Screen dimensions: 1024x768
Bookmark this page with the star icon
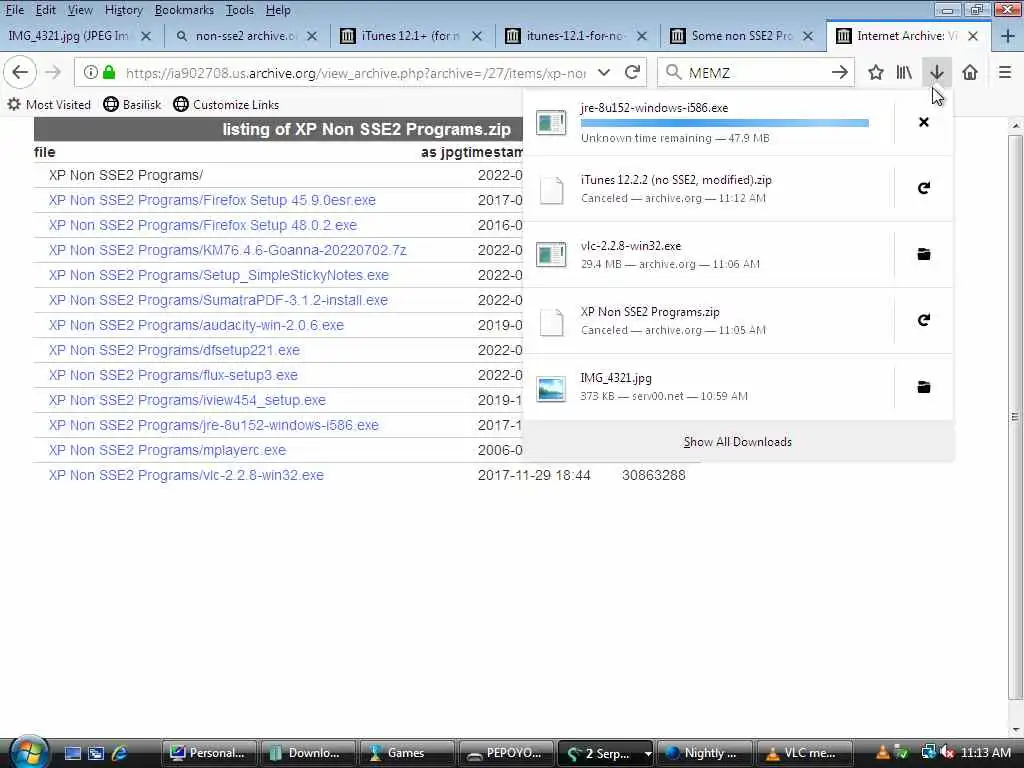tap(875, 72)
